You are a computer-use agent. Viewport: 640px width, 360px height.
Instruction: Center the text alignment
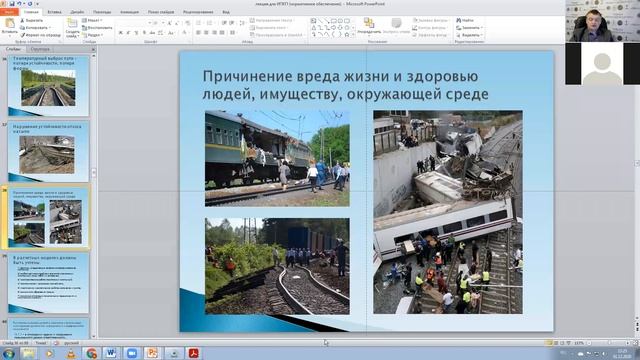pyautogui.click(x=206, y=33)
